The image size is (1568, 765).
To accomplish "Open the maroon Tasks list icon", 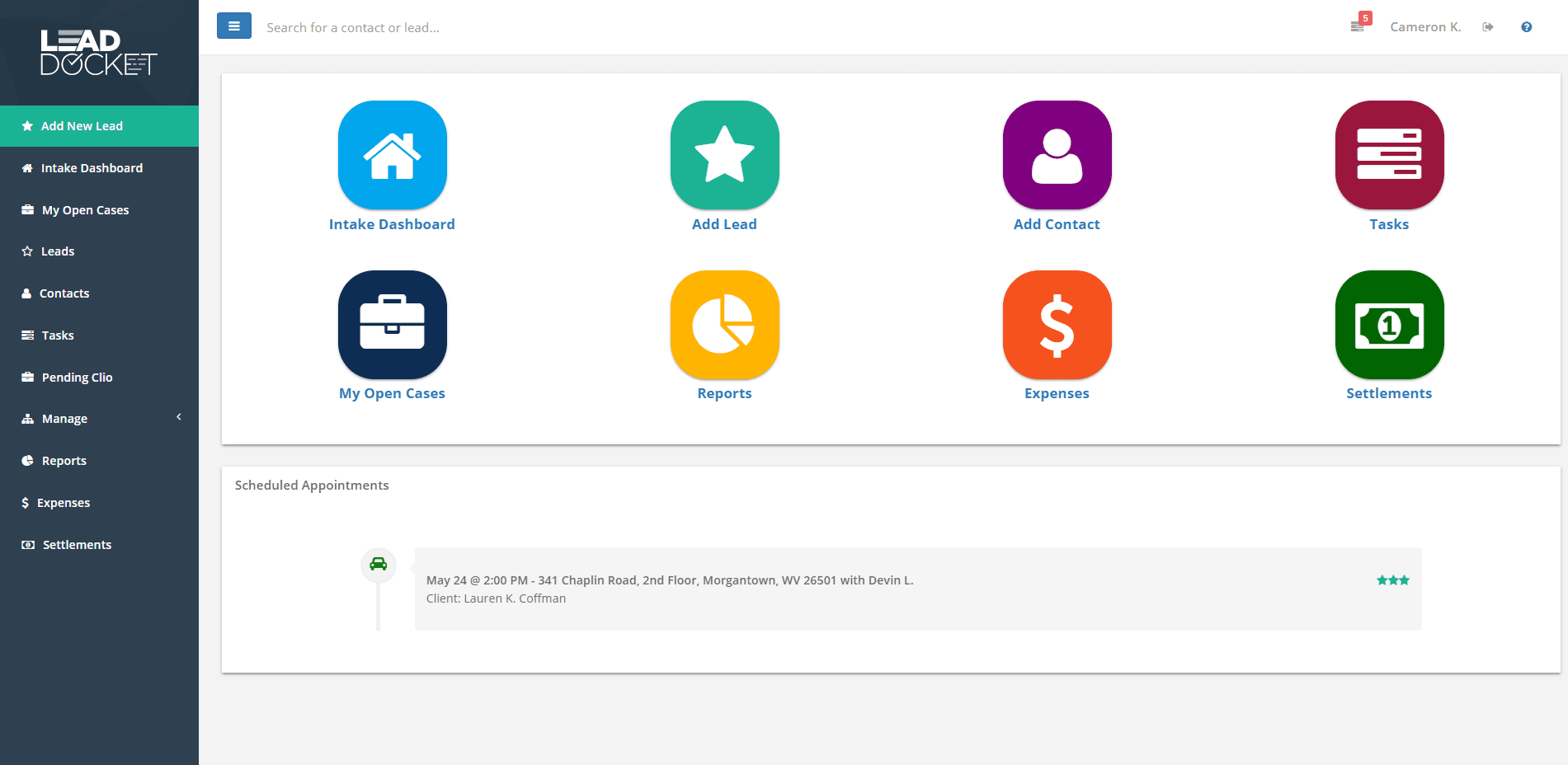I will point(1390,155).
